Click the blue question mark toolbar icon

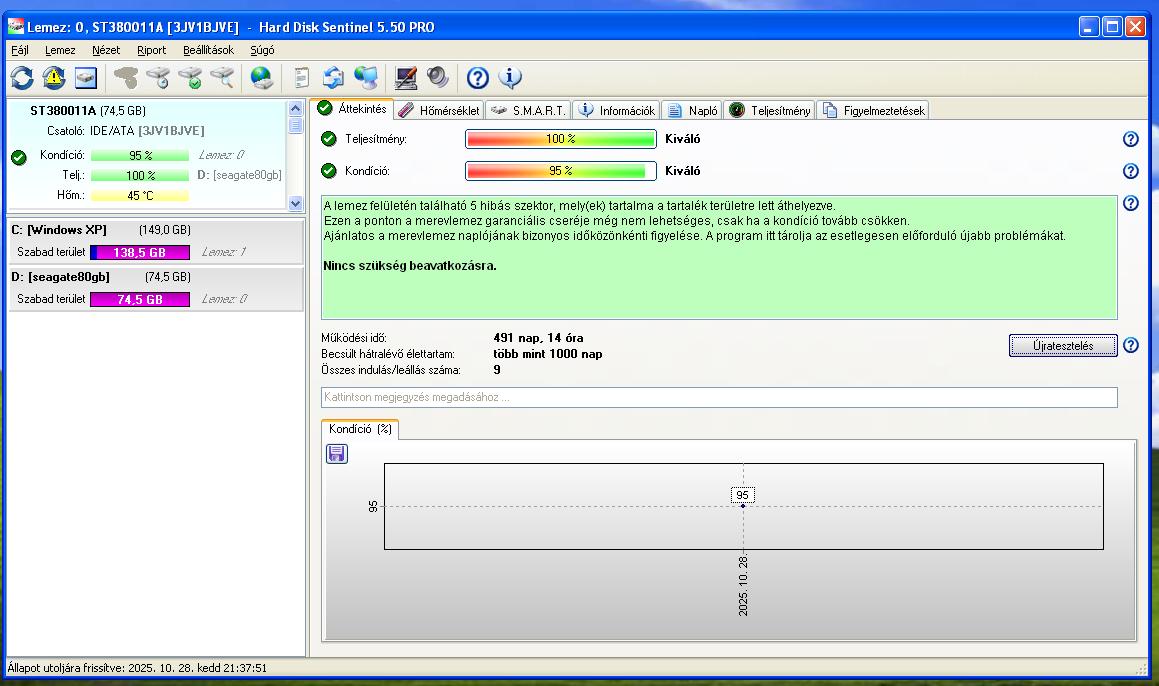[478, 77]
